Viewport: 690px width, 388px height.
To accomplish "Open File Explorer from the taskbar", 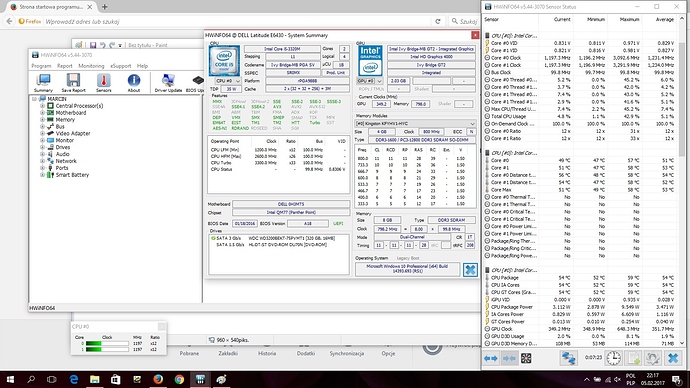I will point(95,379).
